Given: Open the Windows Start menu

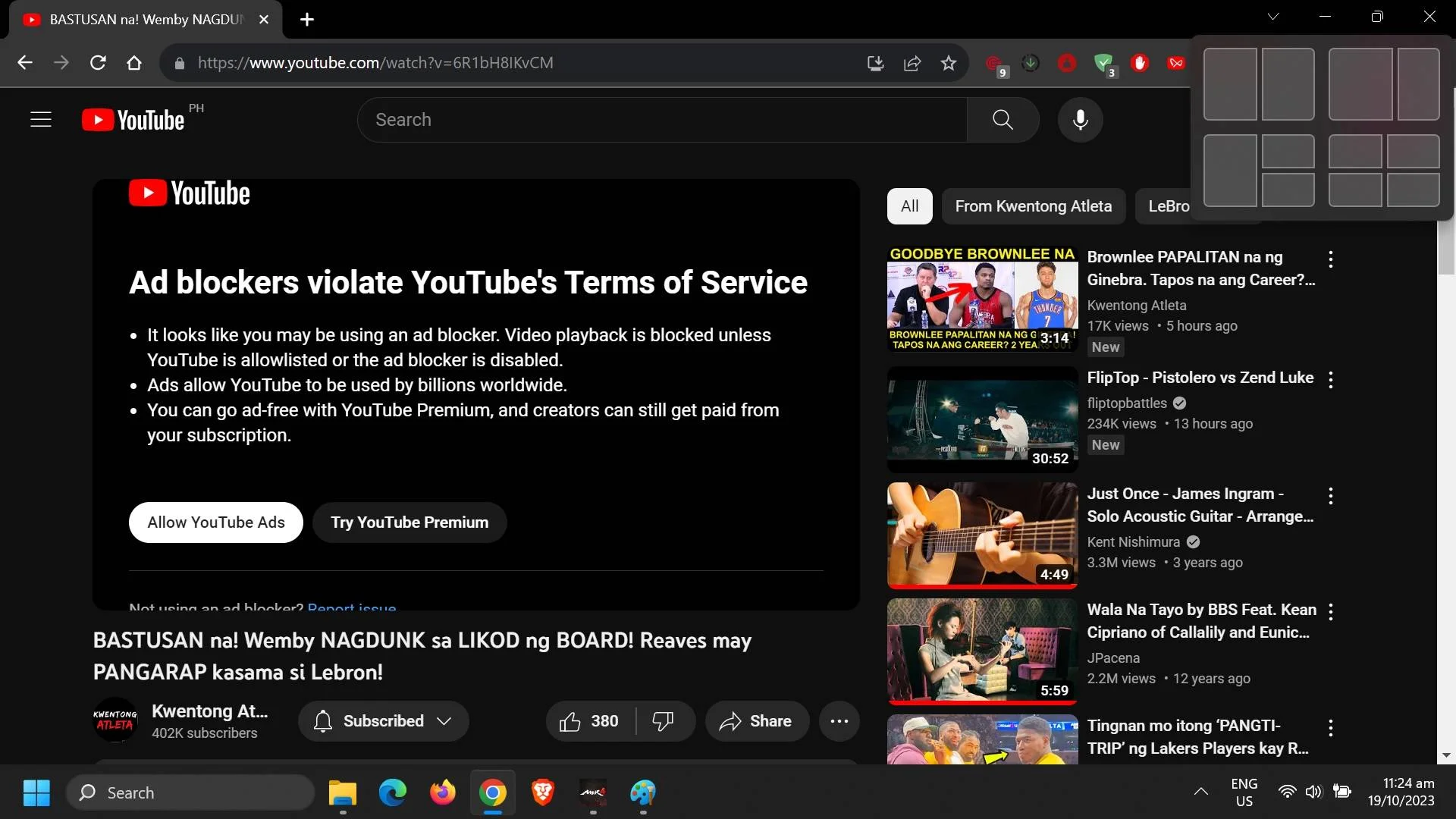Looking at the screenshot, I should pos(36,792).
